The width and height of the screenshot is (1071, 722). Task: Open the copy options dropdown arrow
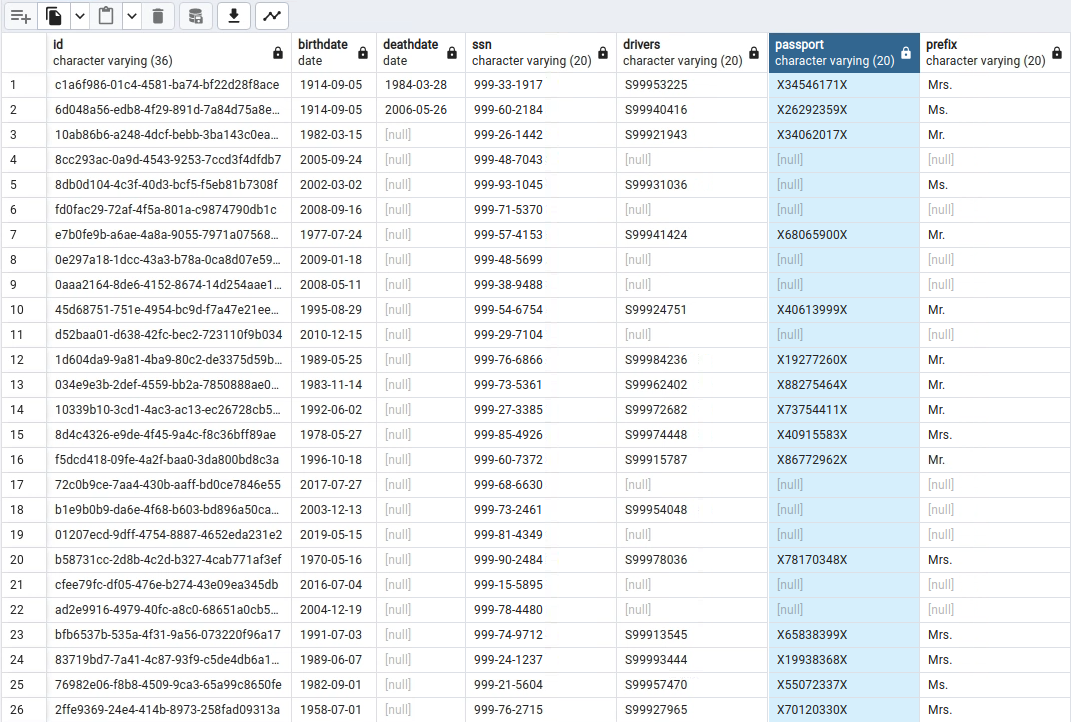79,16
